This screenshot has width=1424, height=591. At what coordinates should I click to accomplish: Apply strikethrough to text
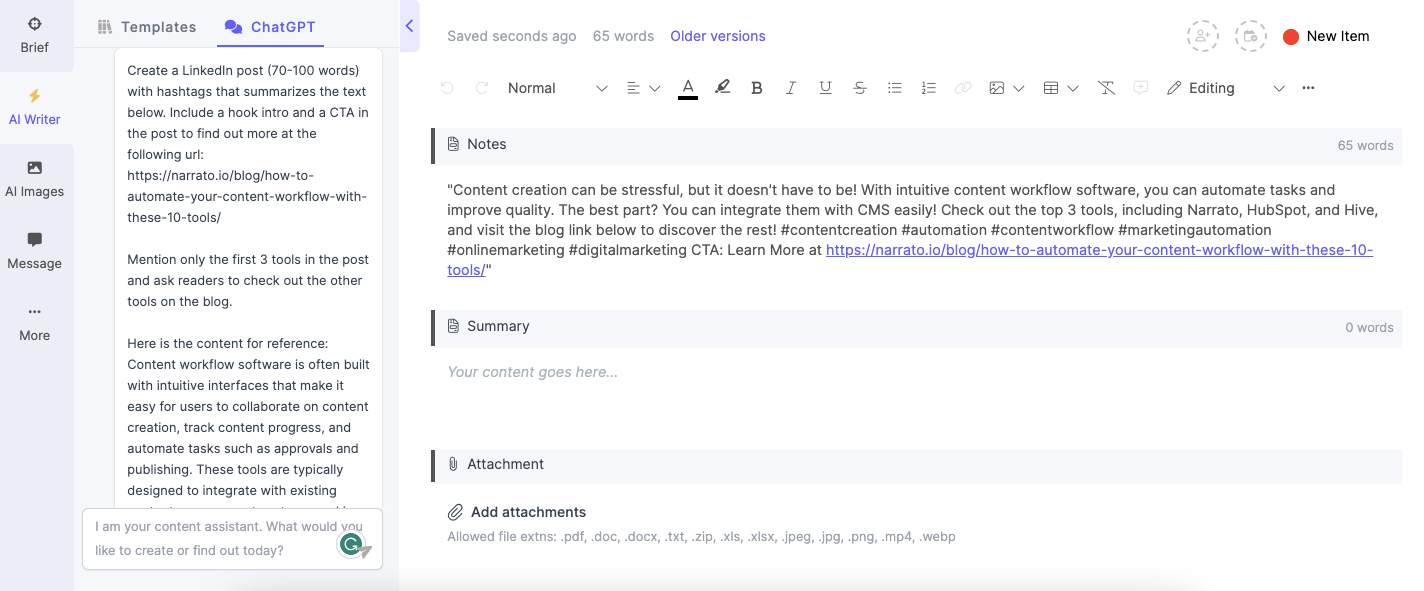click(859, 88)
